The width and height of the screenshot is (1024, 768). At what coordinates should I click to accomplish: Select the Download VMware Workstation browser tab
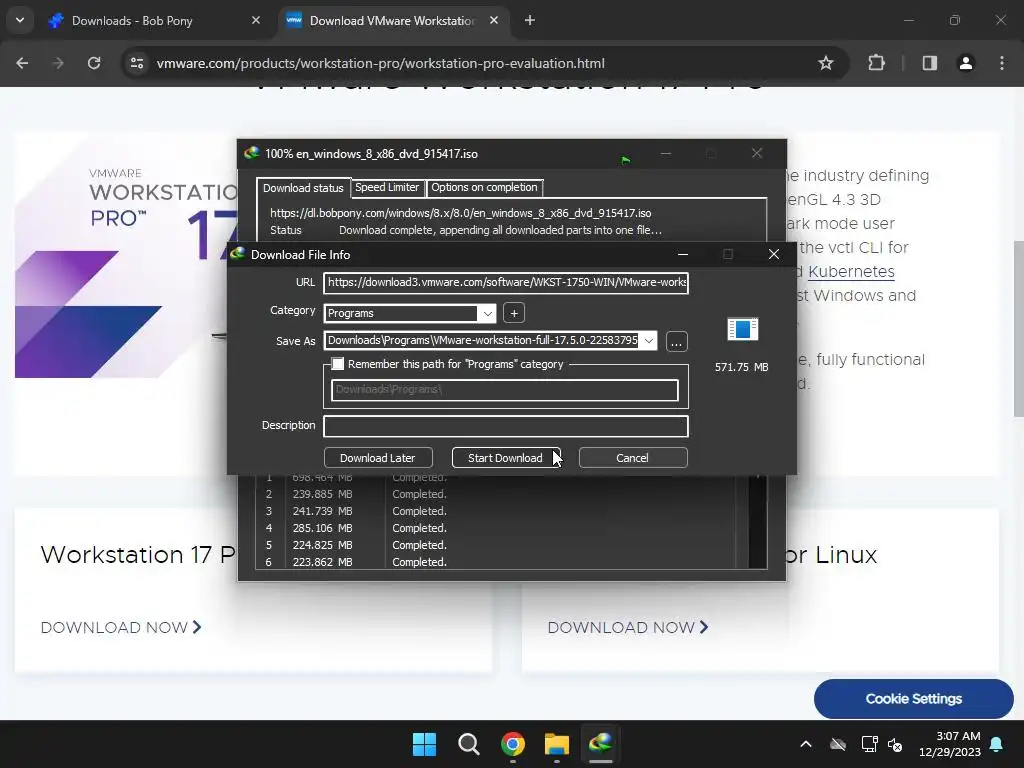[392, 20]
